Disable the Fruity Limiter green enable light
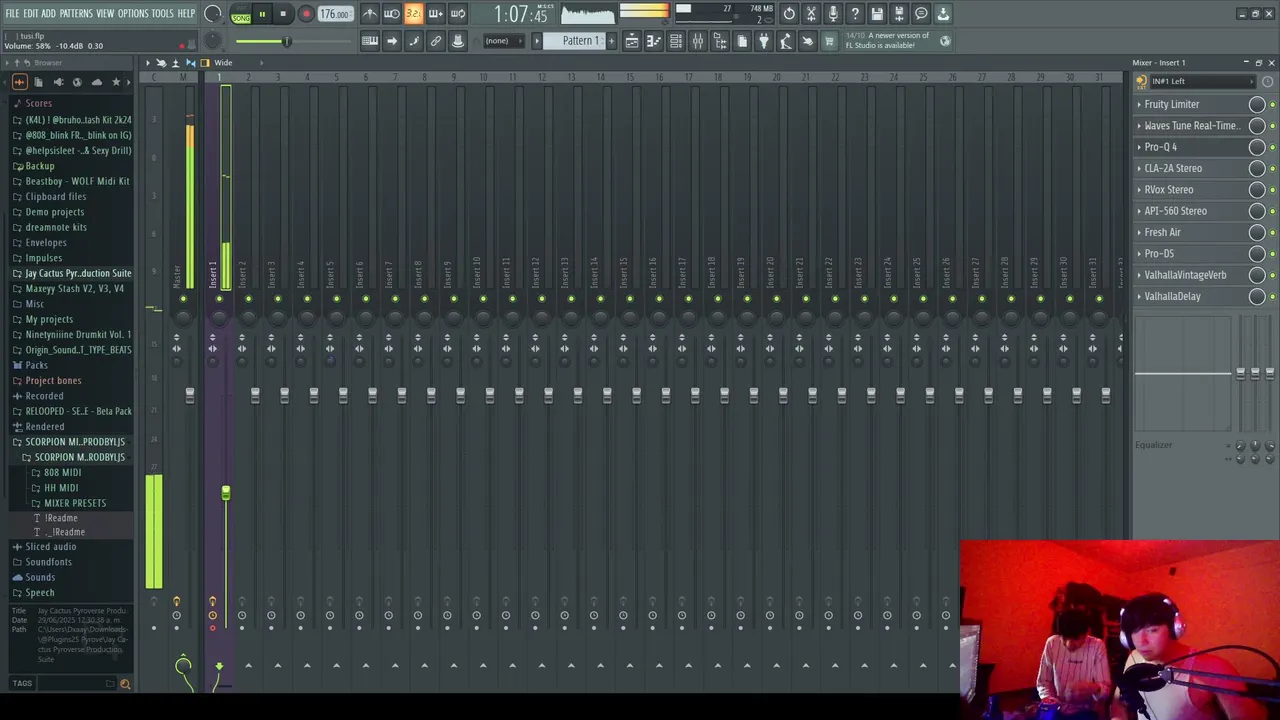The height and width of the screenshot is (720, 1280). coord(1272,104)
